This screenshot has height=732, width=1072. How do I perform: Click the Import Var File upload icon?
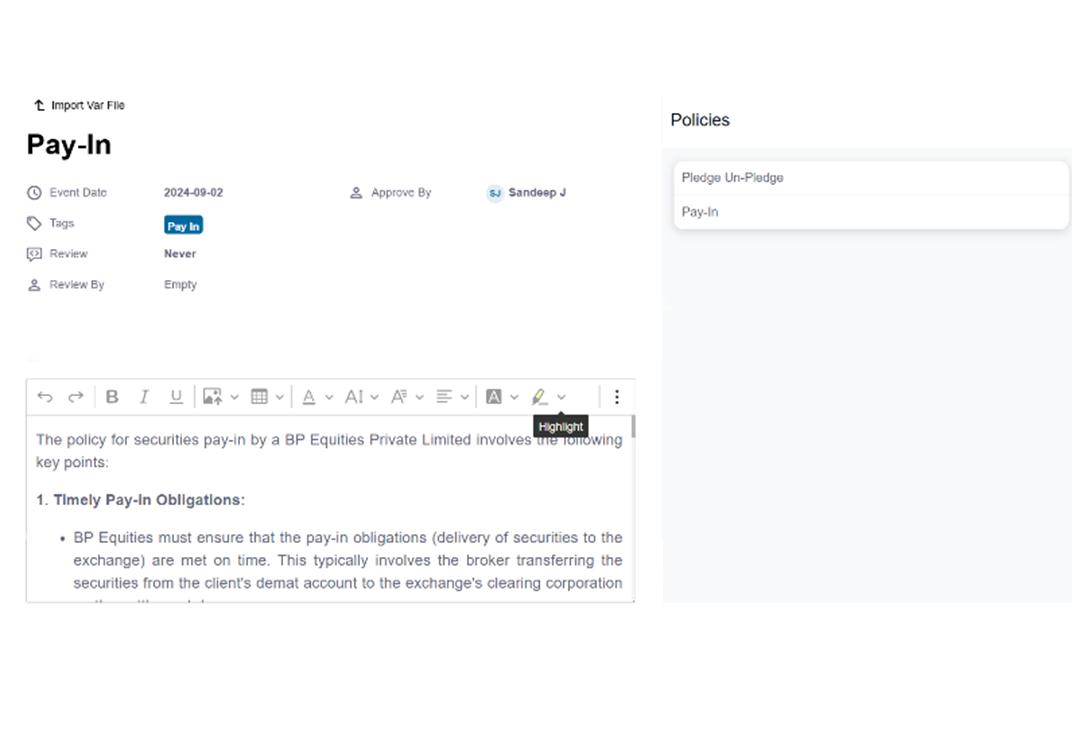click(x=39, y=105)
